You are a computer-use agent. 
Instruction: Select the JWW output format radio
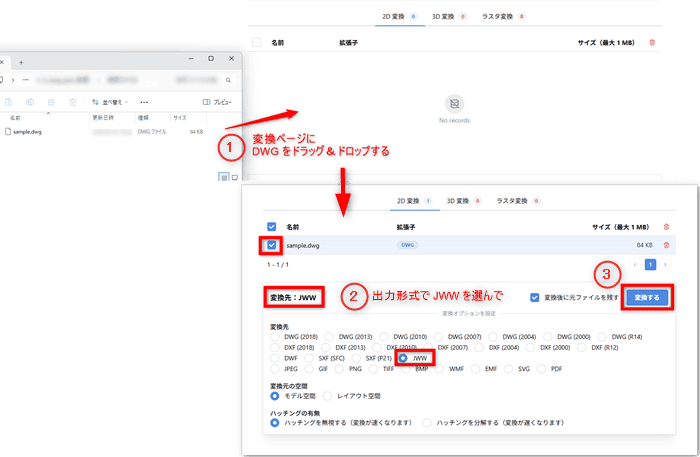point(403,358)
